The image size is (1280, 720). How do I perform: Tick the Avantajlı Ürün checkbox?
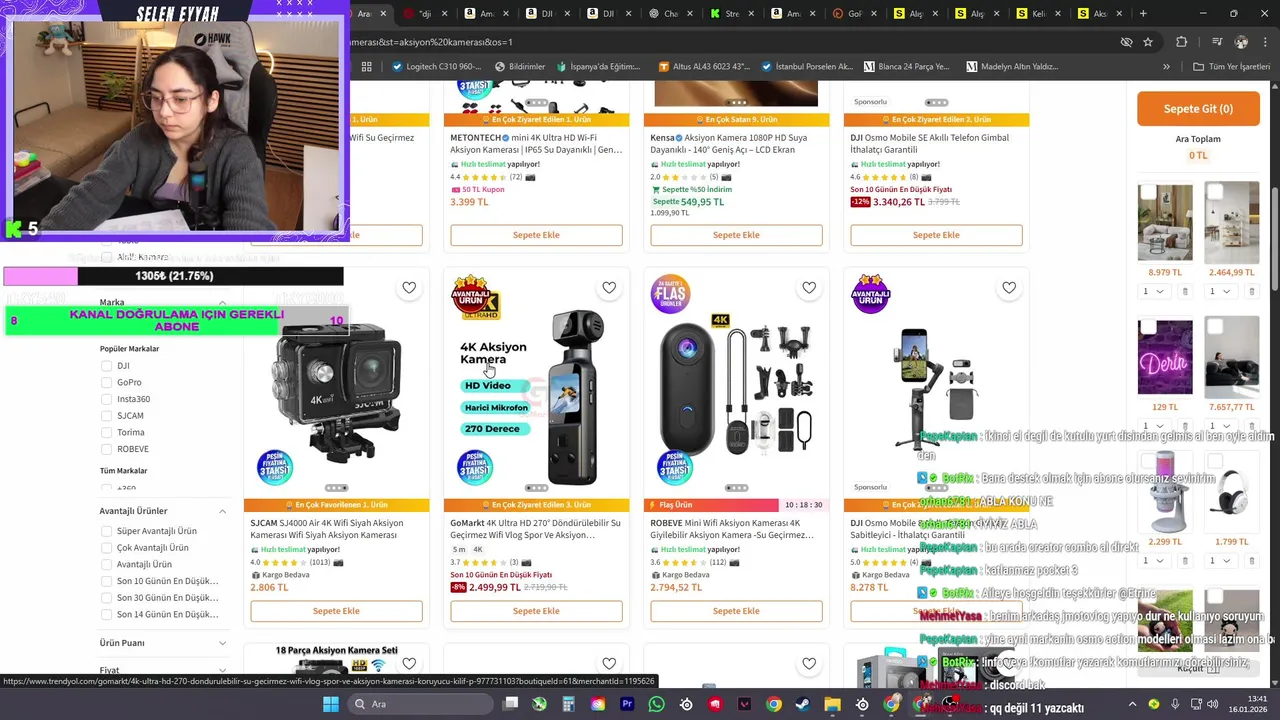point(106,564)
